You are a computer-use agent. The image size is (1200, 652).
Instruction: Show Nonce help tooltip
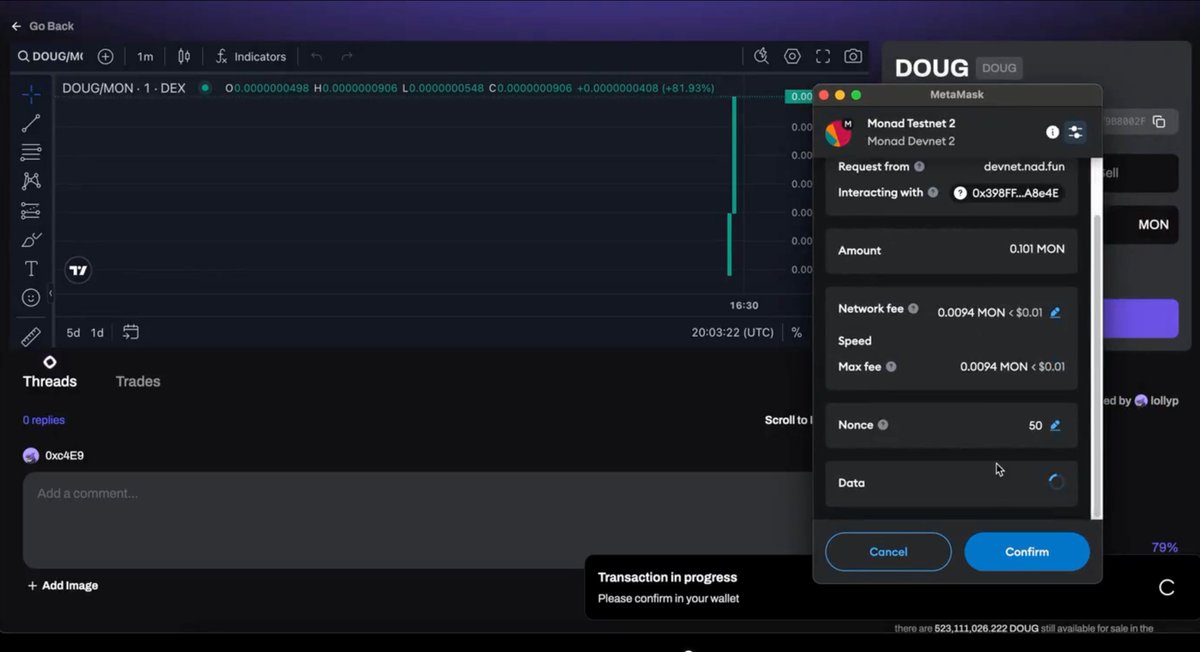[x=883, y=425]
